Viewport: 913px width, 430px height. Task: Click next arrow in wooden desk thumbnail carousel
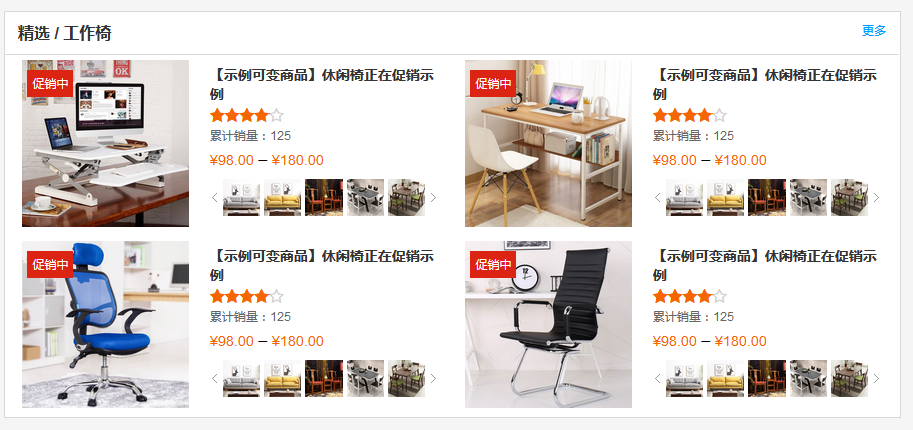coord(876,198)
